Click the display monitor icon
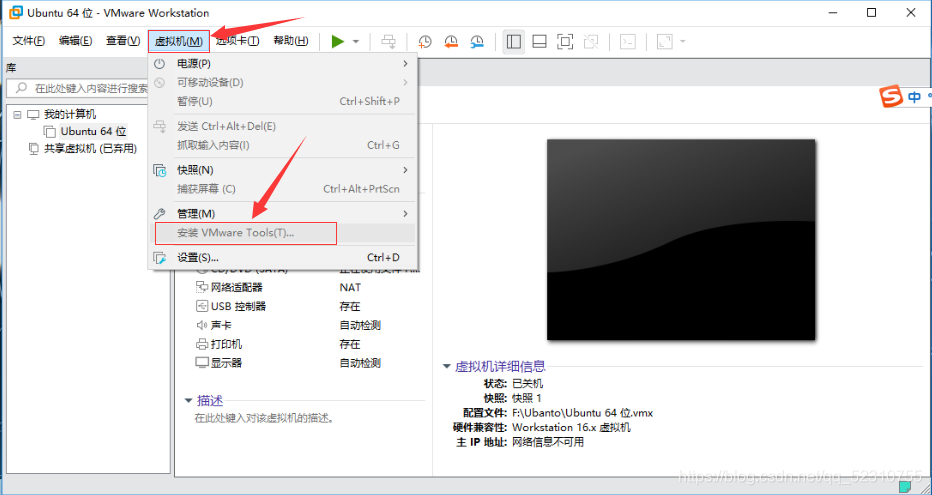The width and height of the screenshot is (932, 495). pyautogui.click(x=201, y=363)
